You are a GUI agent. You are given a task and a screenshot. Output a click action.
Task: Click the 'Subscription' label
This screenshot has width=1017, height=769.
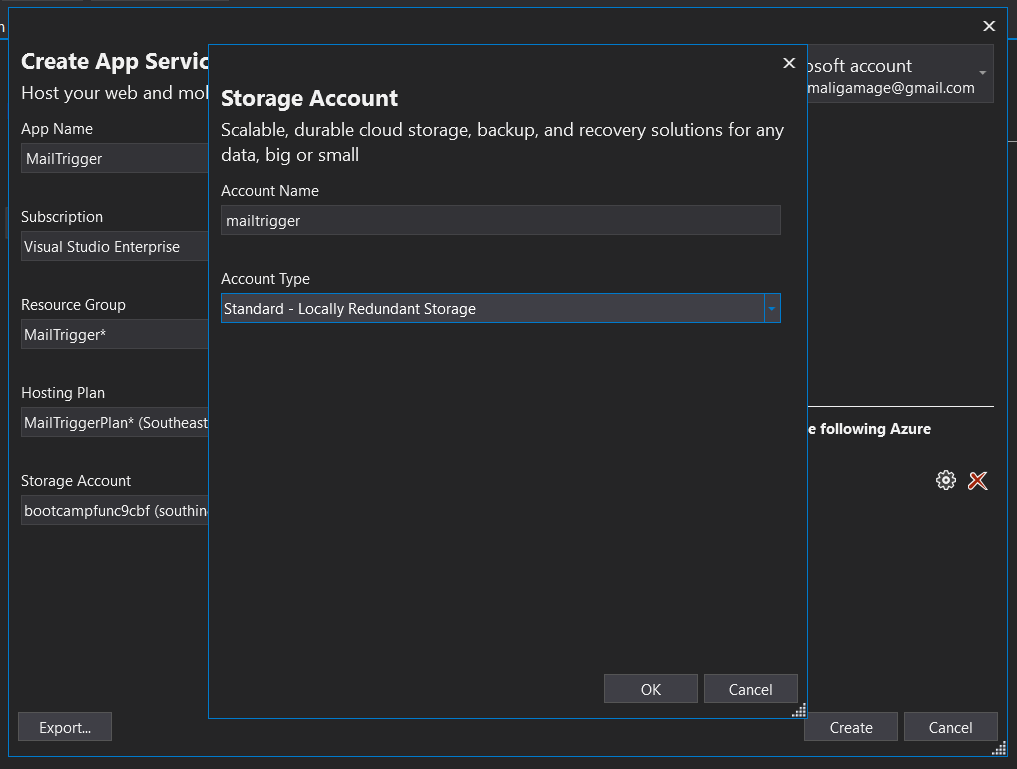(x=62, y=217)
